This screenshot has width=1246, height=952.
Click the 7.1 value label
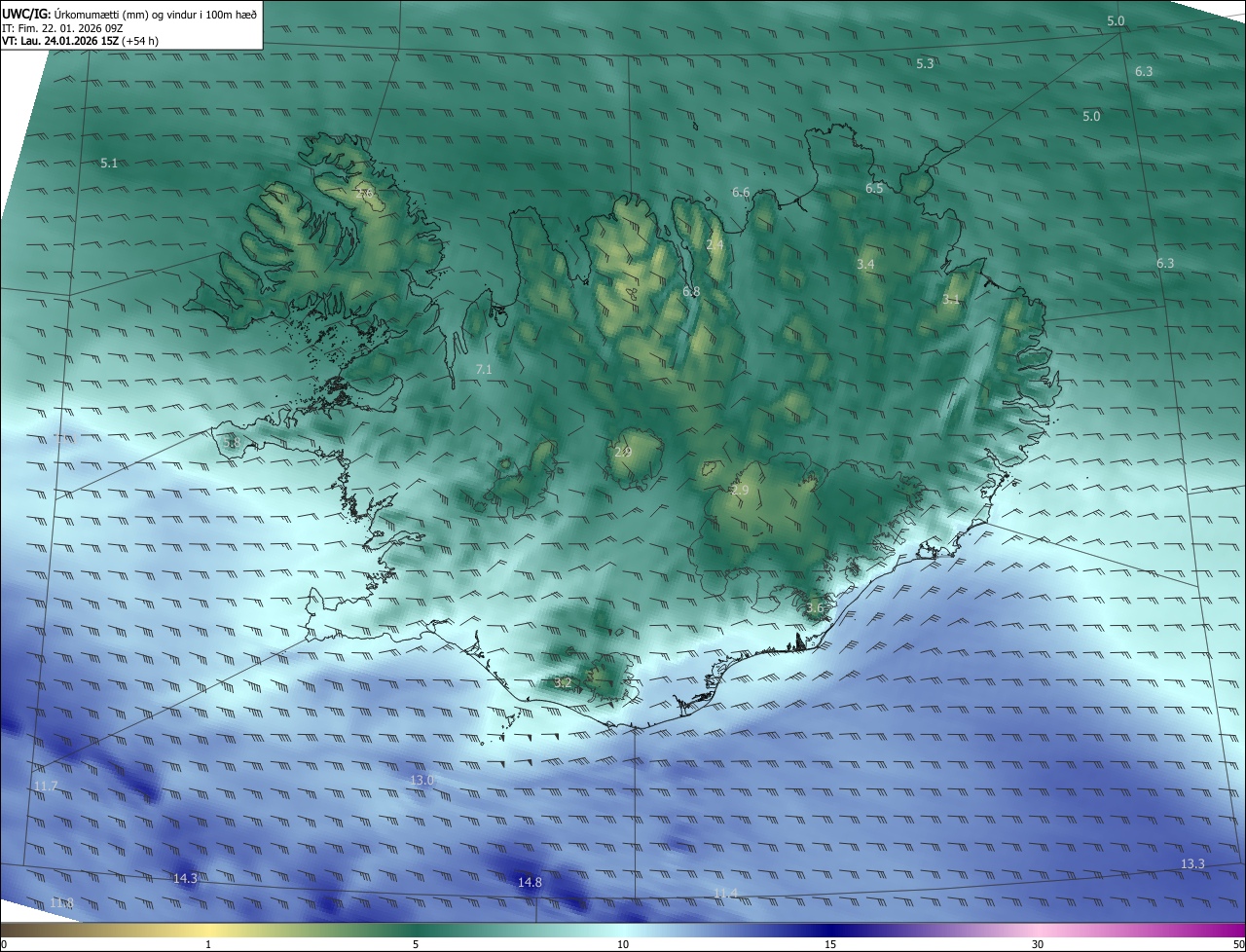(x=483, y=370)
